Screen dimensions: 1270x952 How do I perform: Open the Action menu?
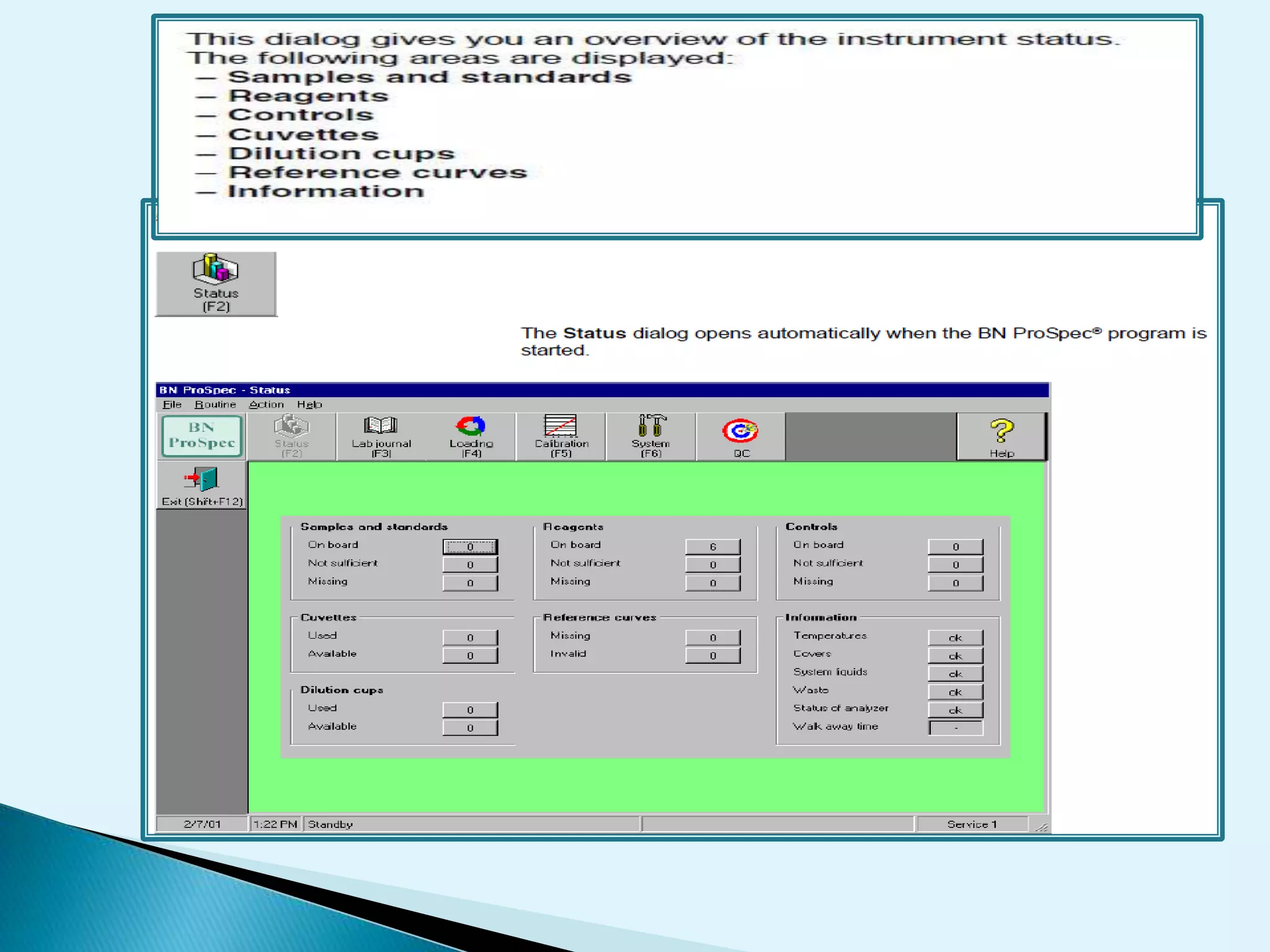click(x=266, y=405)
